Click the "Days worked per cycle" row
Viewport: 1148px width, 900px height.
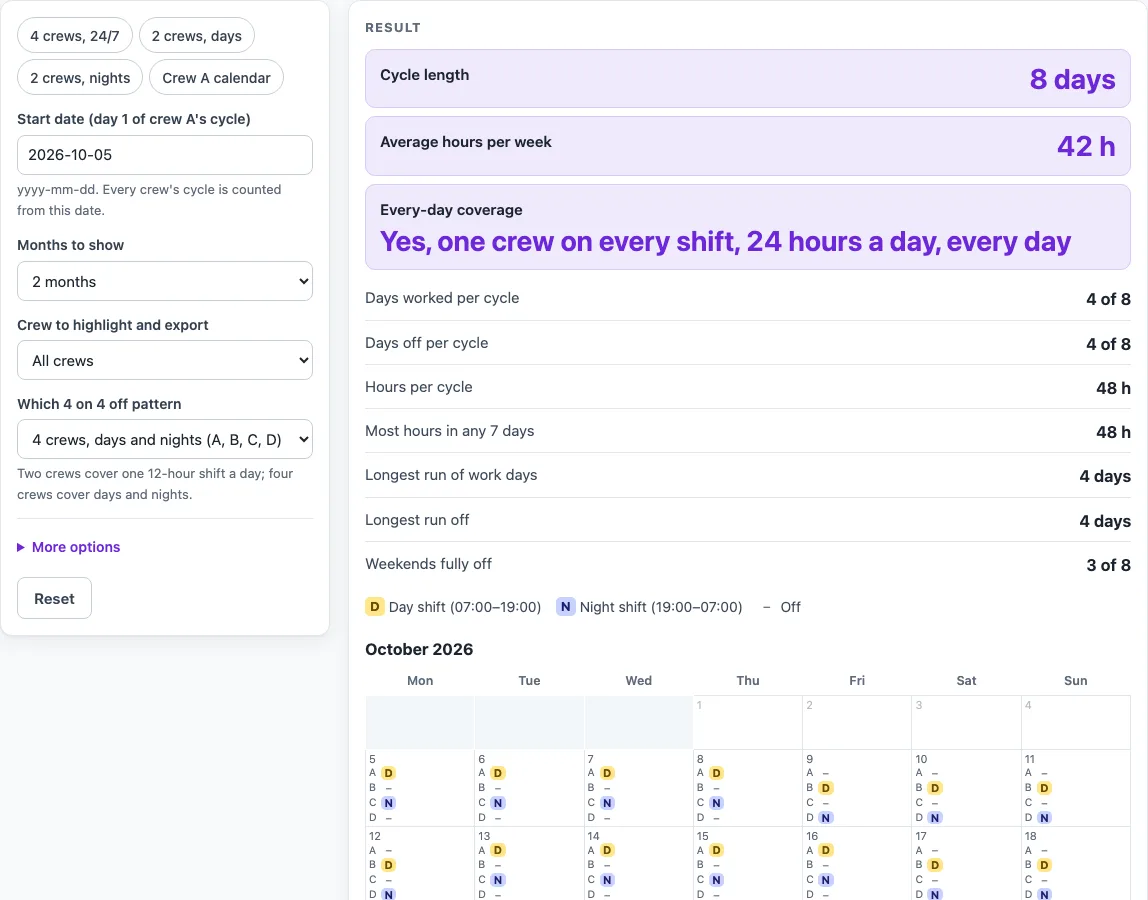coord(748,299)
